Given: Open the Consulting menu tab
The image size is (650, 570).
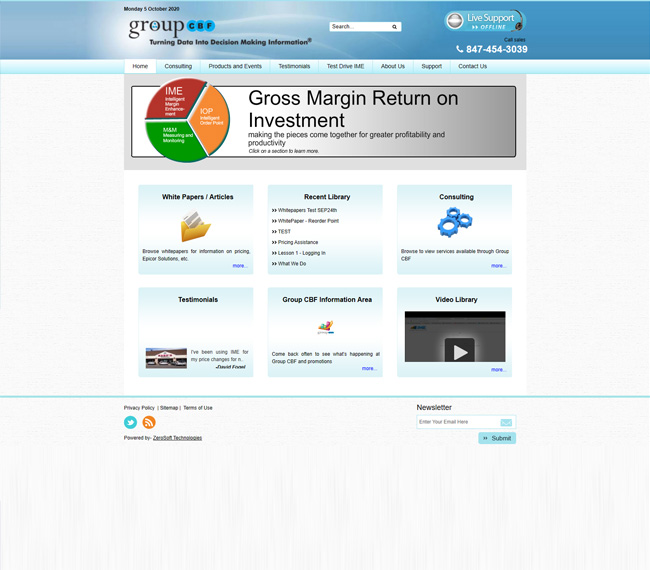Looking at the screenshot, I should [x=178, y=66].
